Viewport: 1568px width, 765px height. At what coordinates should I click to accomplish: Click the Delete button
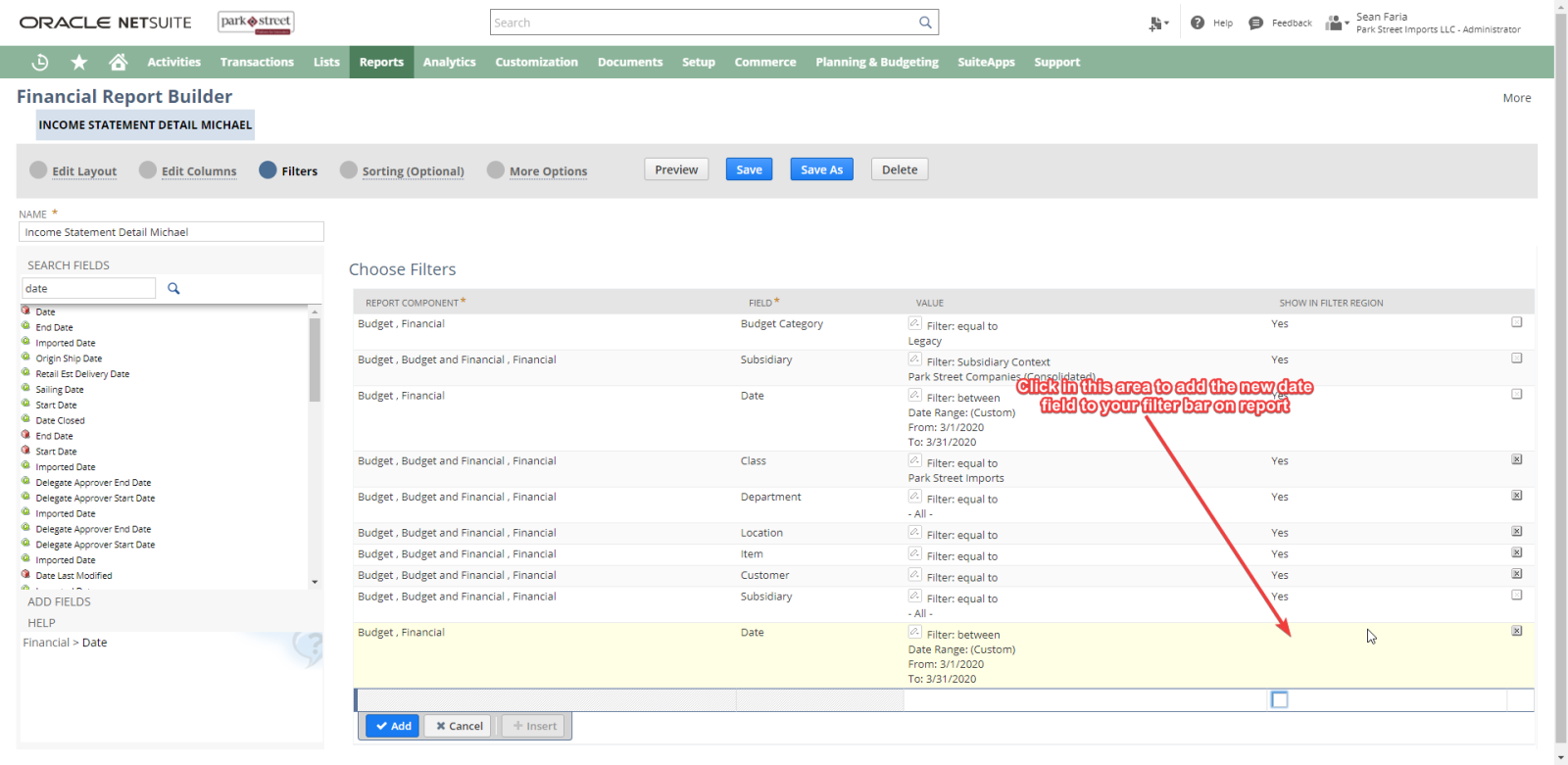[900, 169]
